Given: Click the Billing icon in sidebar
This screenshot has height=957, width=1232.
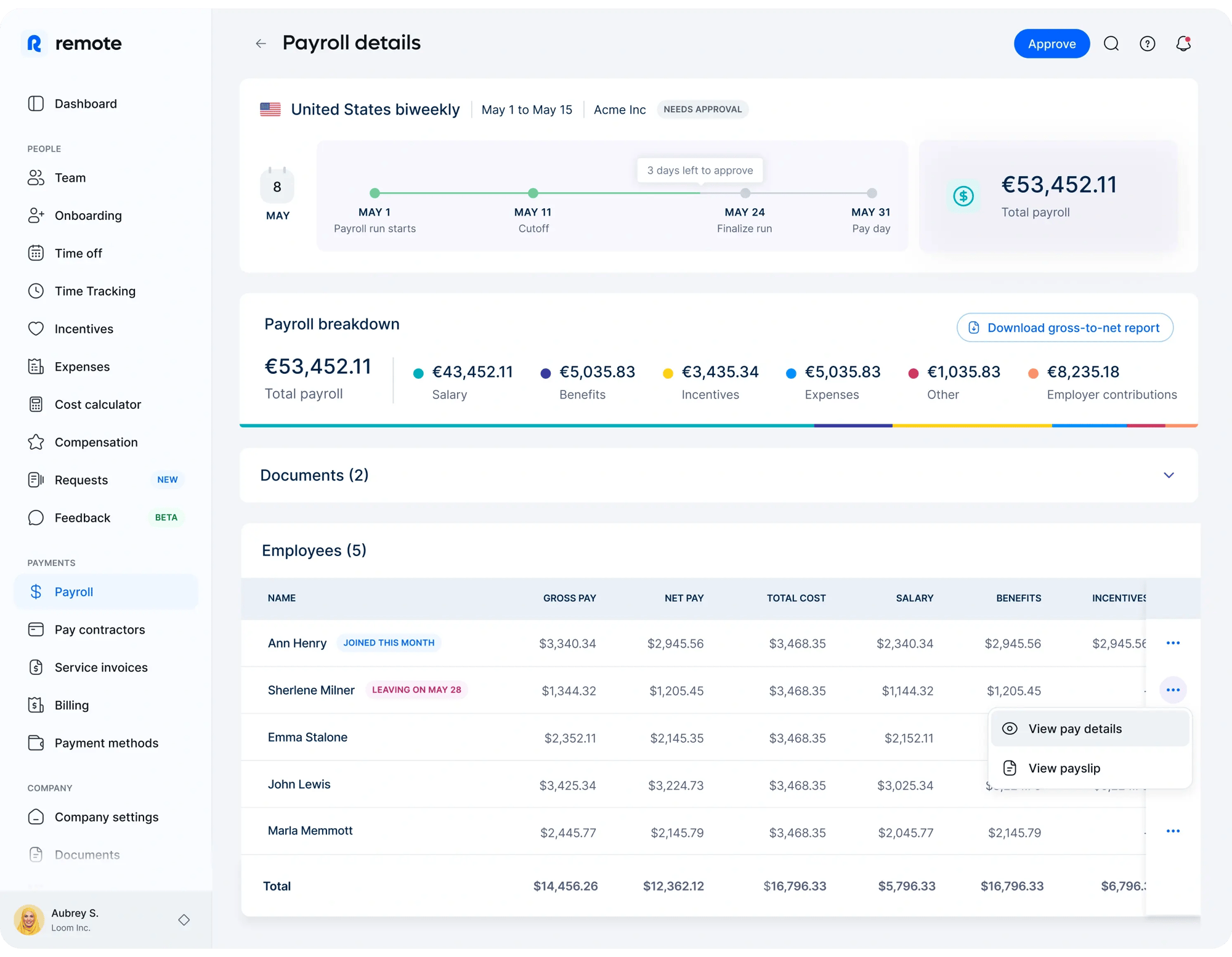Looking at the screenshot, I should pos(36,705).
